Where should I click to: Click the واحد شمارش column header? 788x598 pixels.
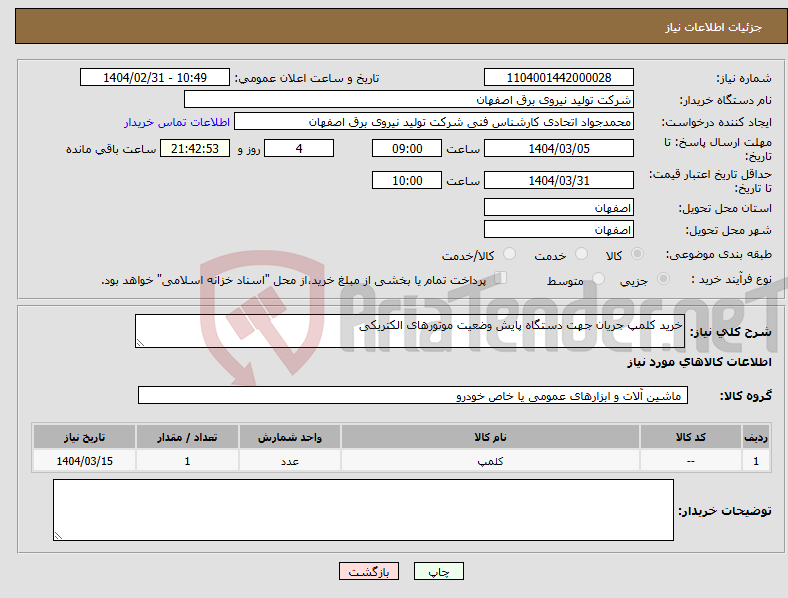tap(290, 437)
